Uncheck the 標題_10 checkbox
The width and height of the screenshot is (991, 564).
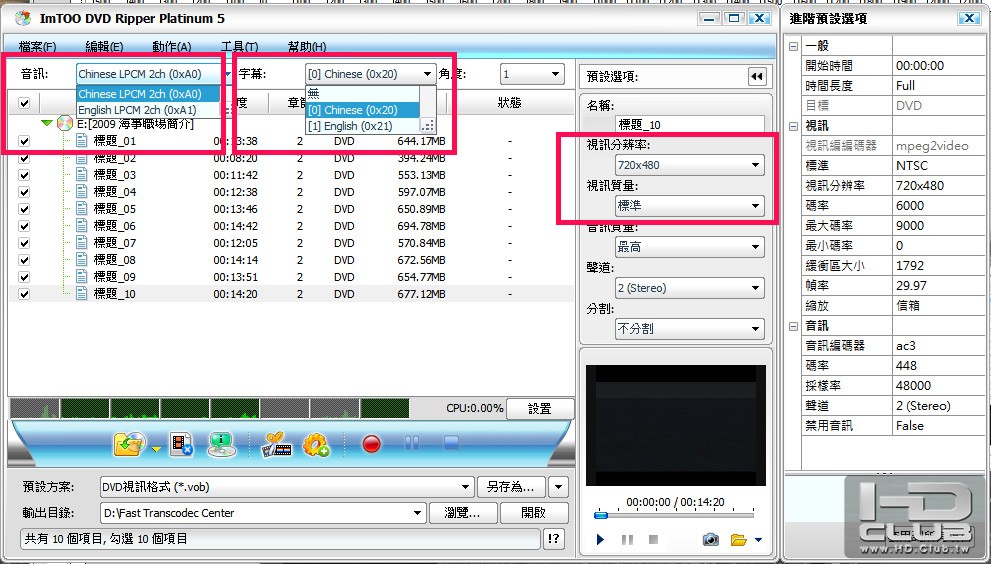[24, 294]
